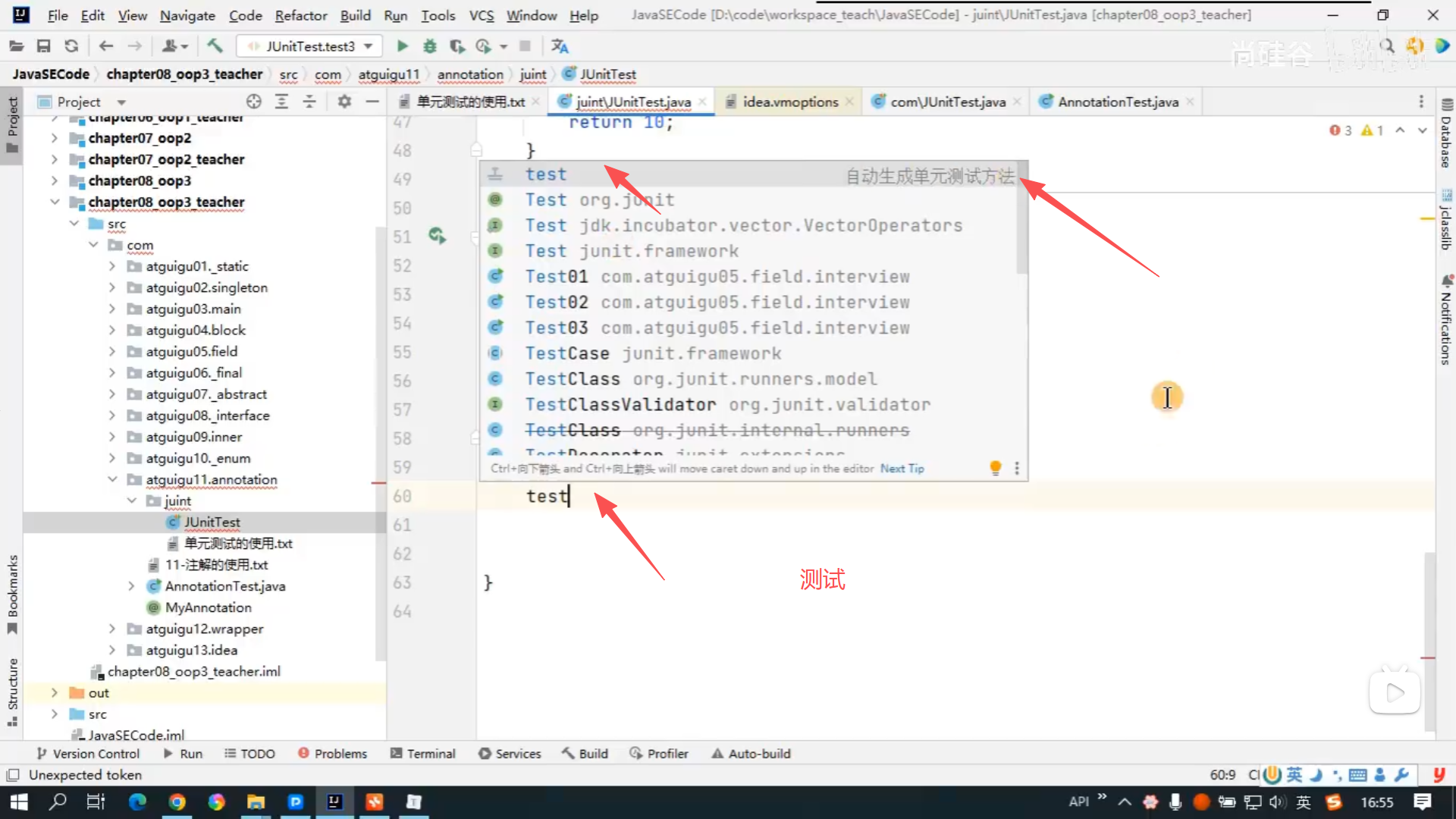Open Chrome from the Windows taskbar
The height and width of the screenshot is (819, 1456).
[x=177, y=802]
